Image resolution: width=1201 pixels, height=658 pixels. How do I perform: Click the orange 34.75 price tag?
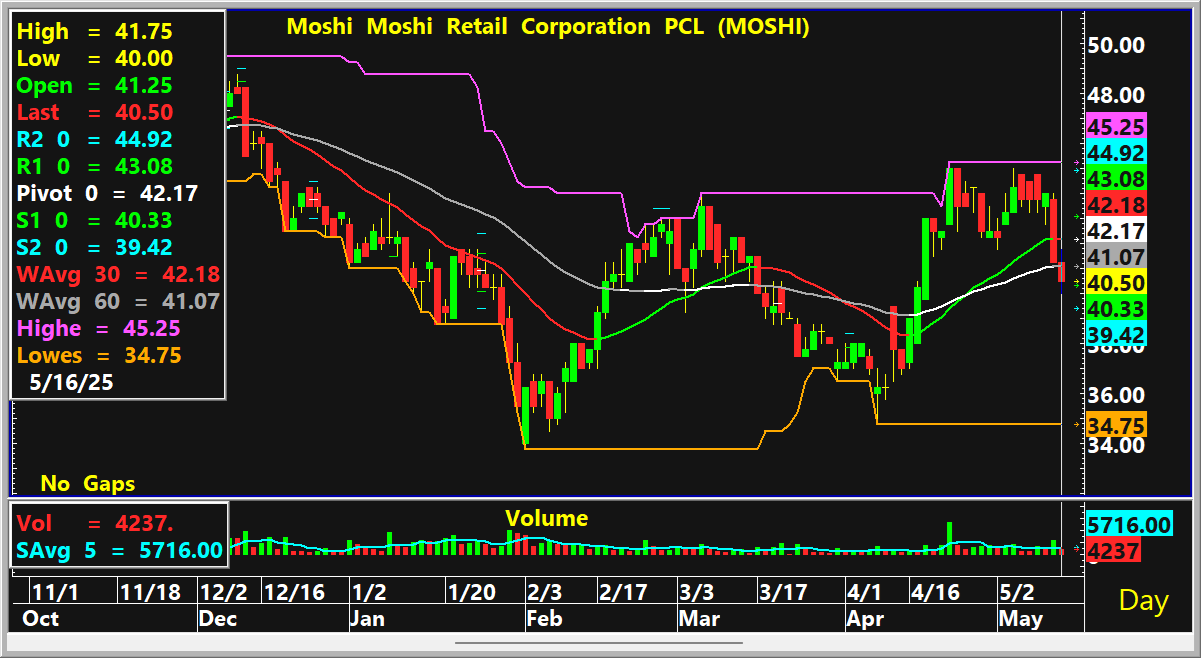point(1116,425)
